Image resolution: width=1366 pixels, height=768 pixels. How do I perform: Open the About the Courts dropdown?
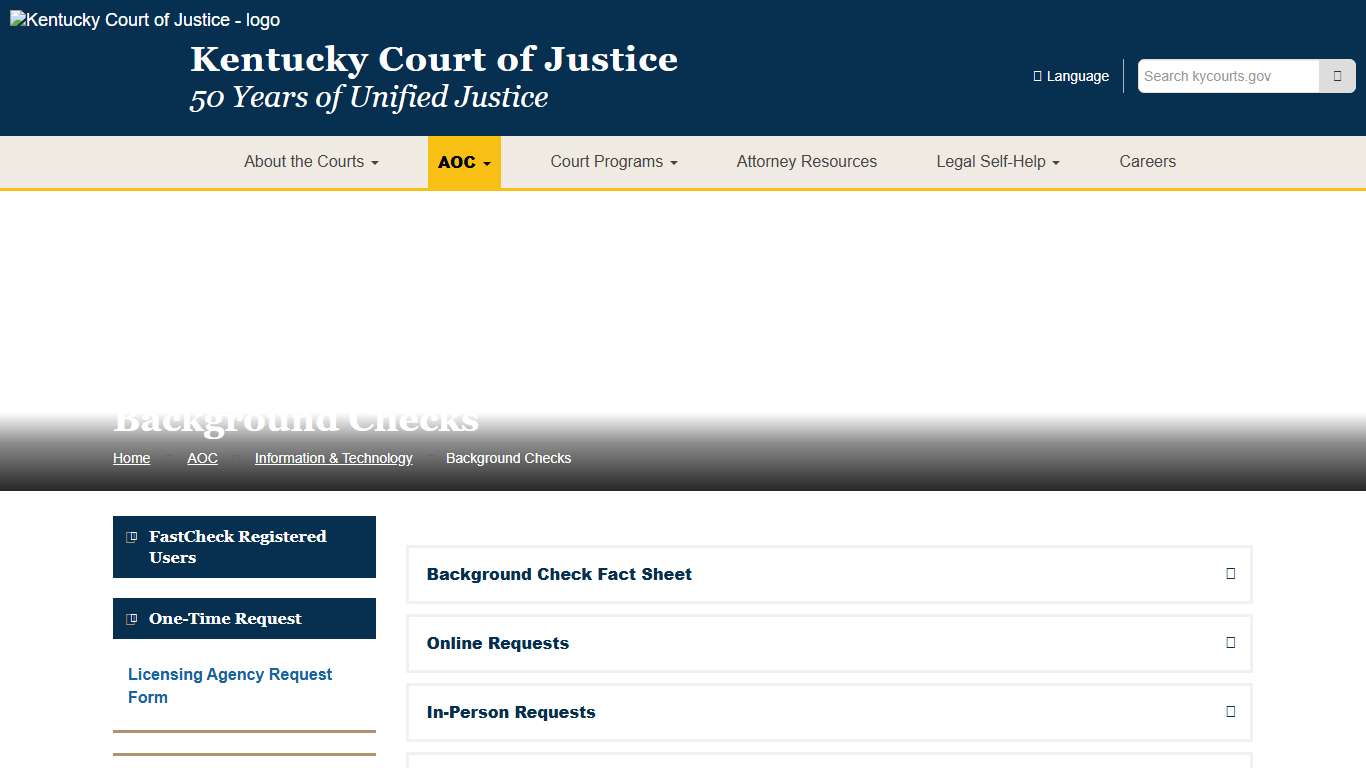click(310, 161)
